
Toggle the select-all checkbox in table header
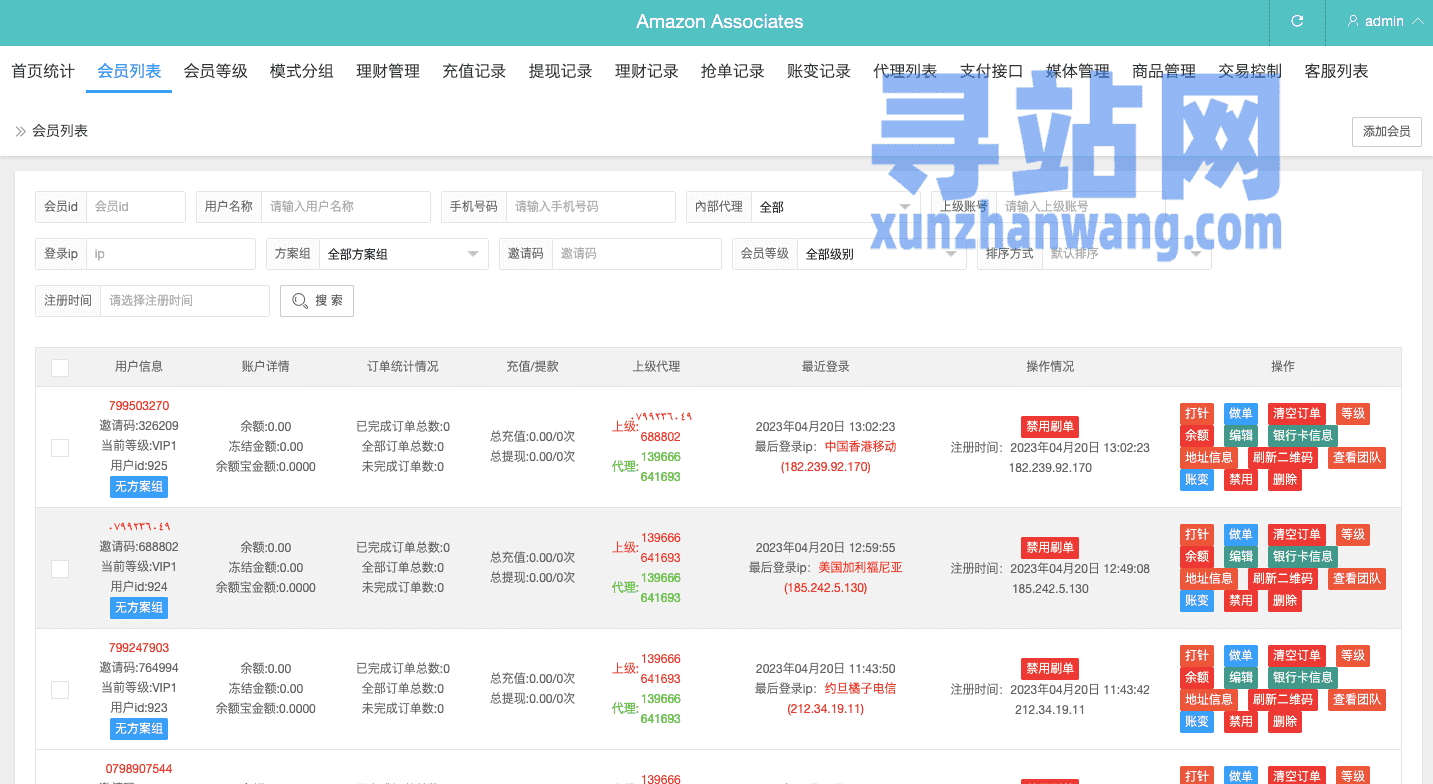60,367
